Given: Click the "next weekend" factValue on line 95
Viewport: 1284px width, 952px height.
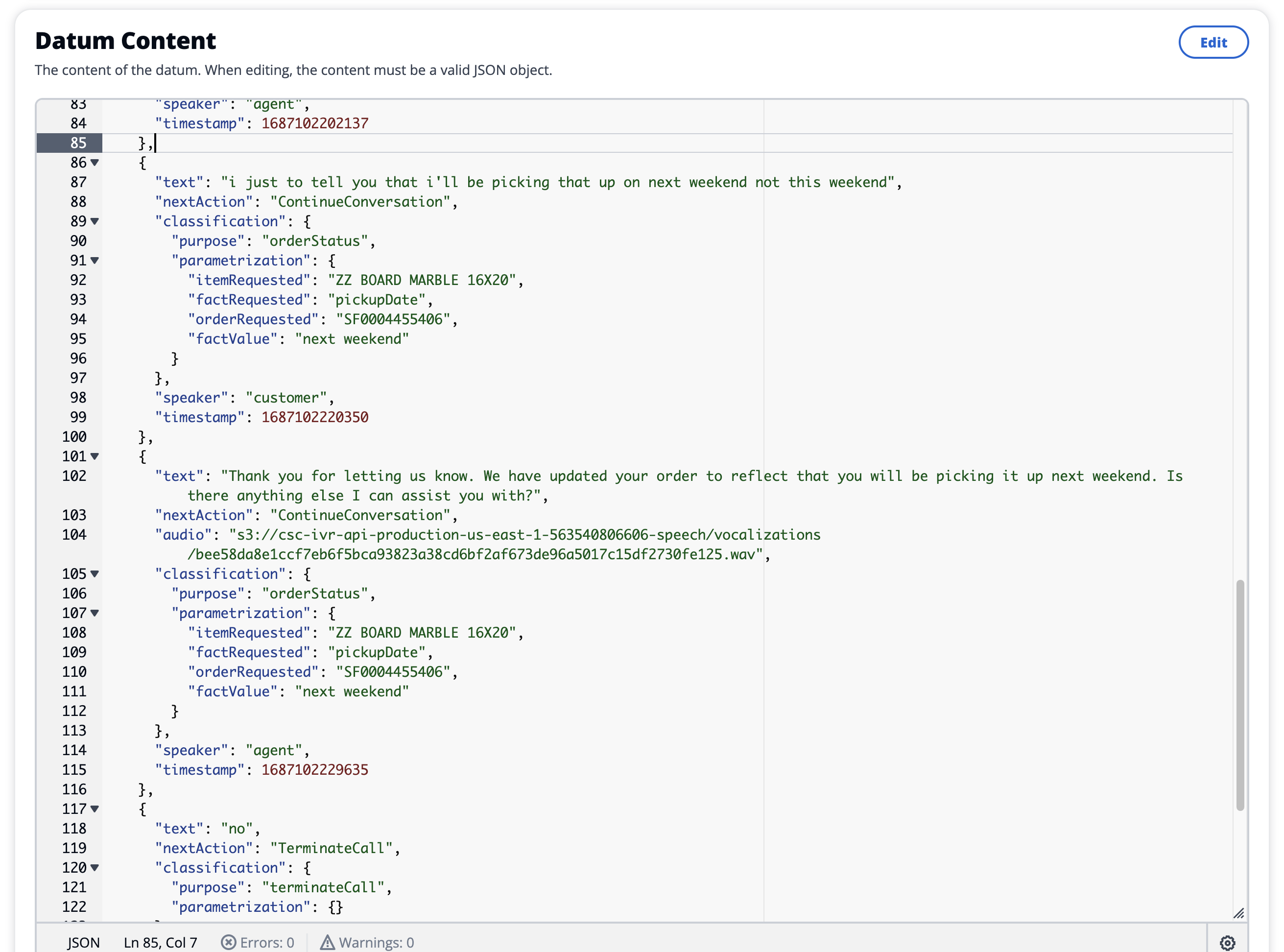Looking at the screenshot, I should [x=352, y=339].
